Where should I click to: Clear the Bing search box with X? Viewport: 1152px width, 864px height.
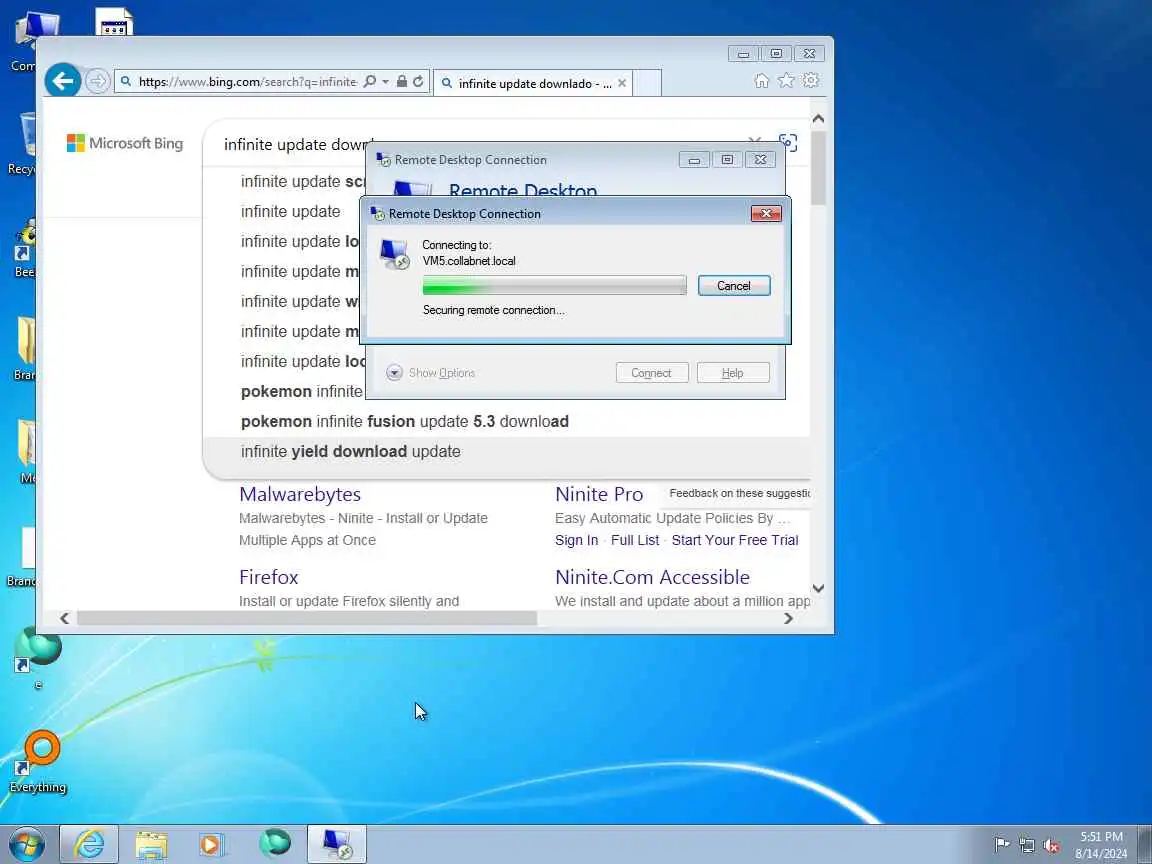[755, 141]
